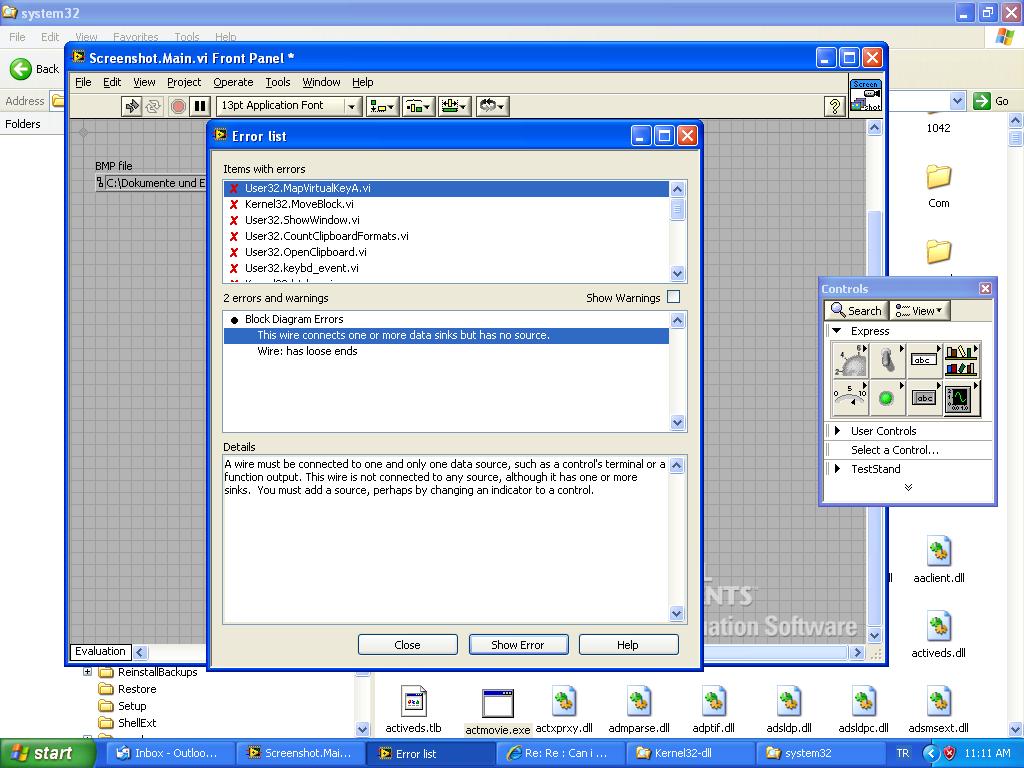Select User32.MoveBlock.vi in the errors list
This screenshot has width=1024, height=768.
[300, 204]
